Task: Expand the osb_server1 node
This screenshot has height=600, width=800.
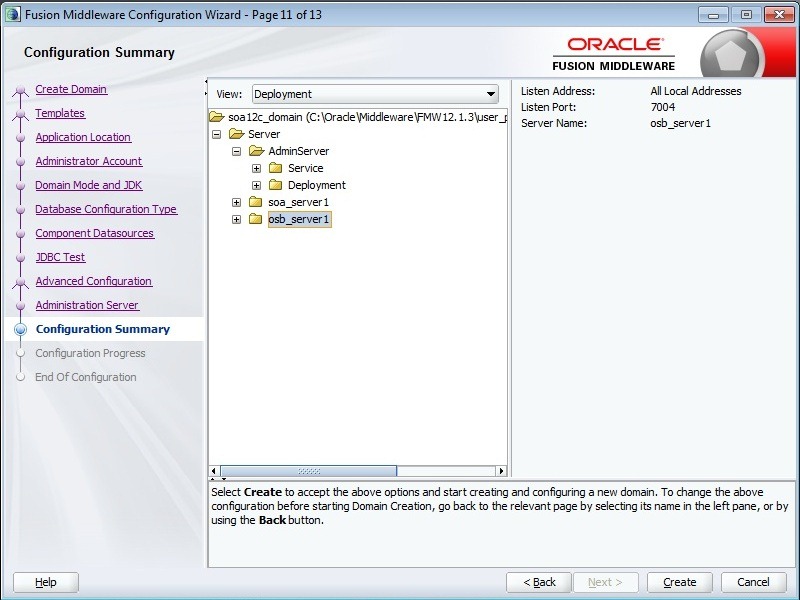Action: (x=236, y=219)
